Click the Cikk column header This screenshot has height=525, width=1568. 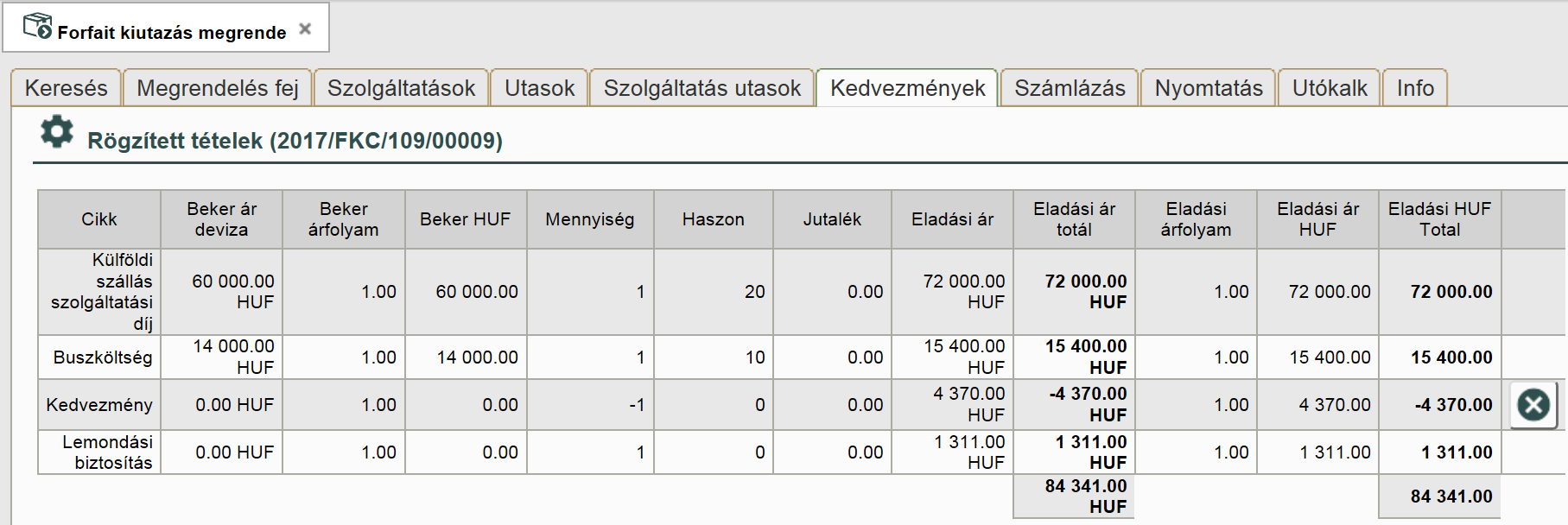click(99, 219)
